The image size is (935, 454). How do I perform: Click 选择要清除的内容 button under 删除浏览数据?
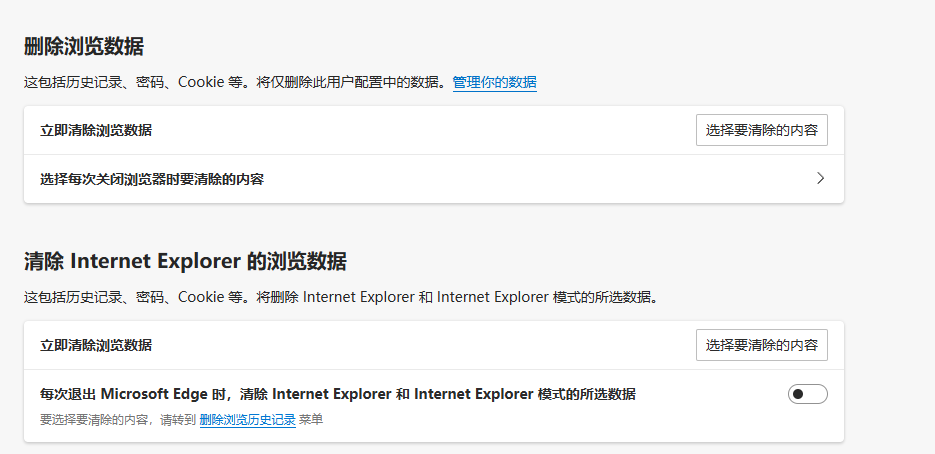coord(761,130)
